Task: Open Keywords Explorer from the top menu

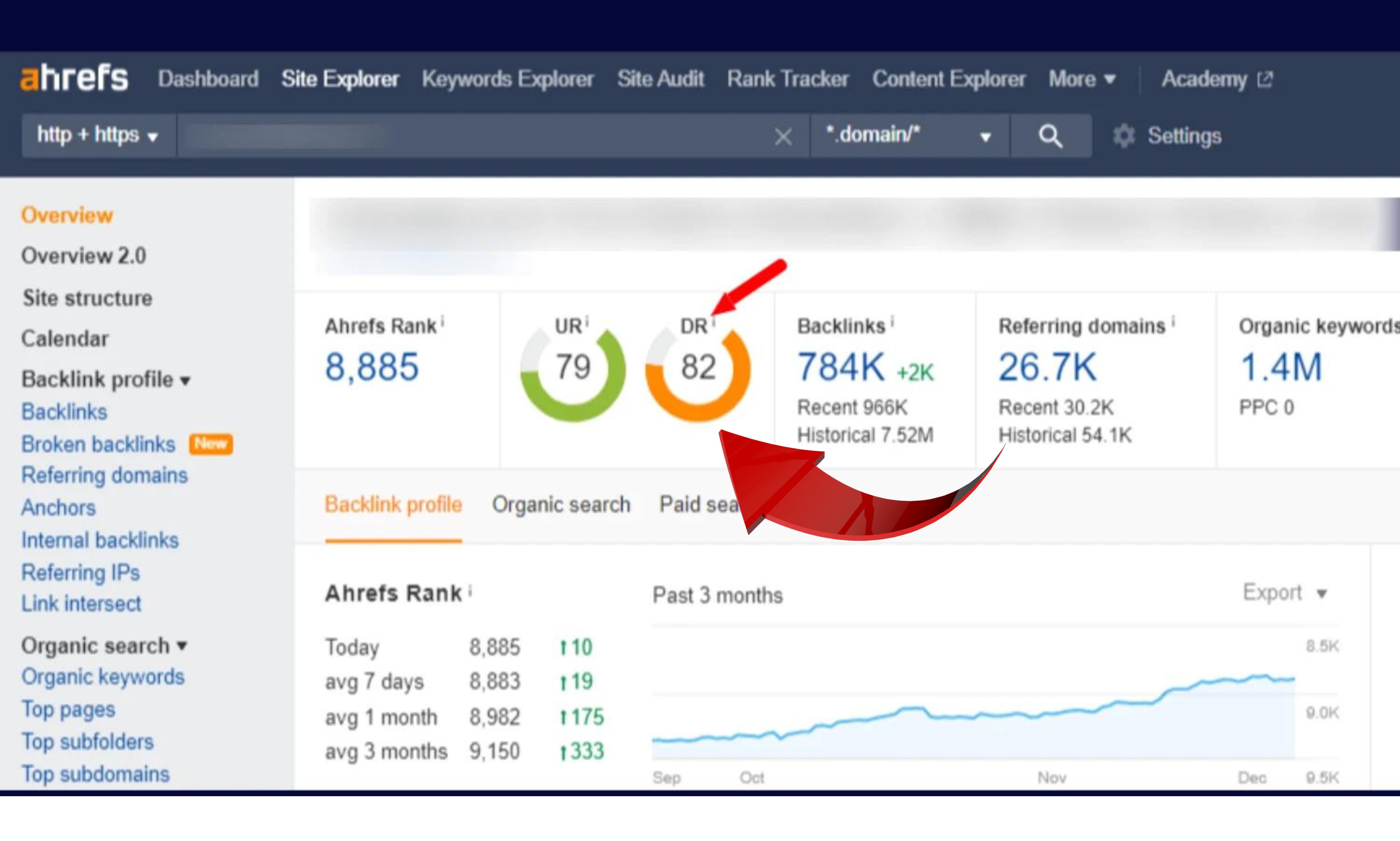Action: tap(508, 79)
